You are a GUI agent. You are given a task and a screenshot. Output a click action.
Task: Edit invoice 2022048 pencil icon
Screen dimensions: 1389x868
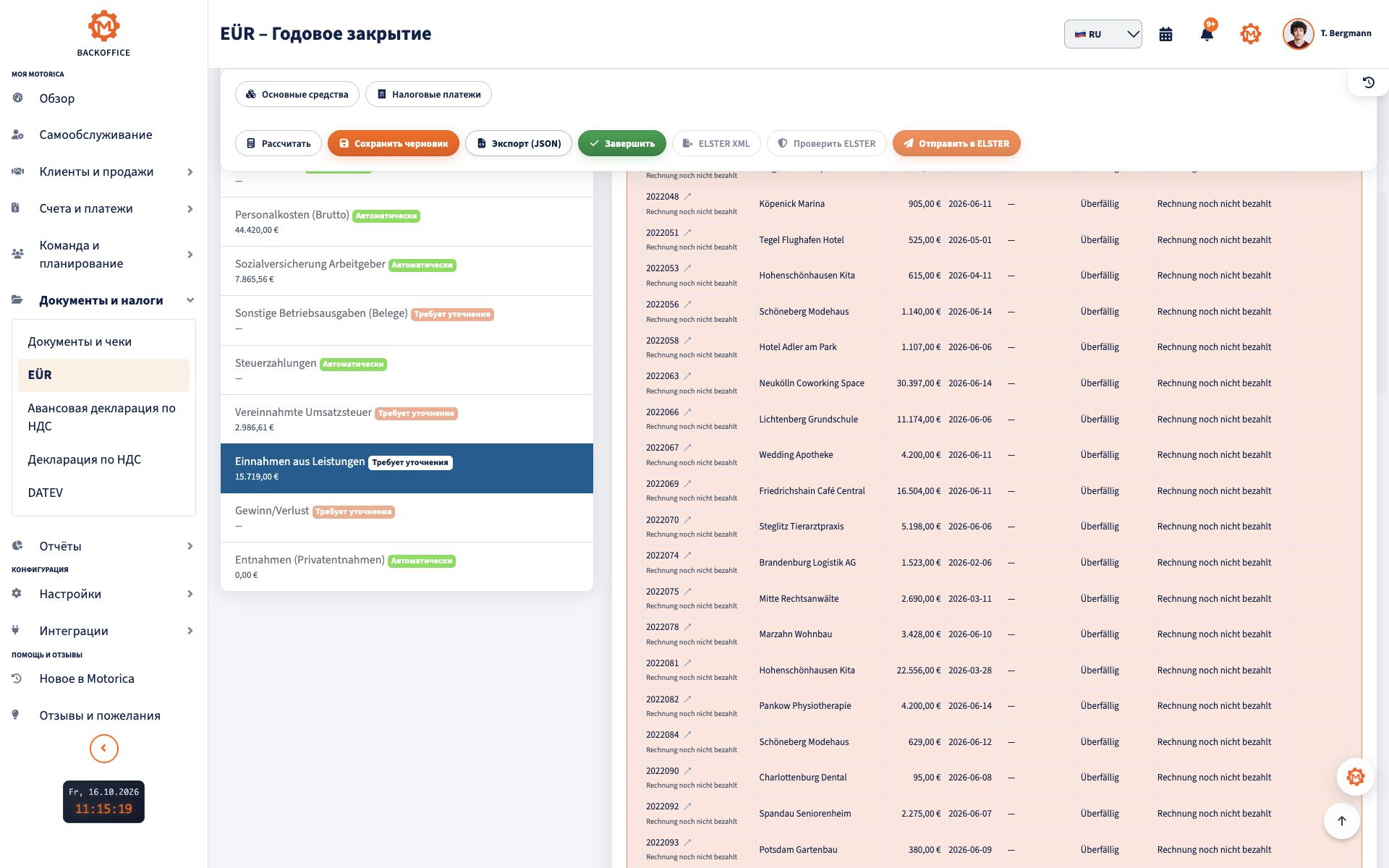(x=688, y=197)
